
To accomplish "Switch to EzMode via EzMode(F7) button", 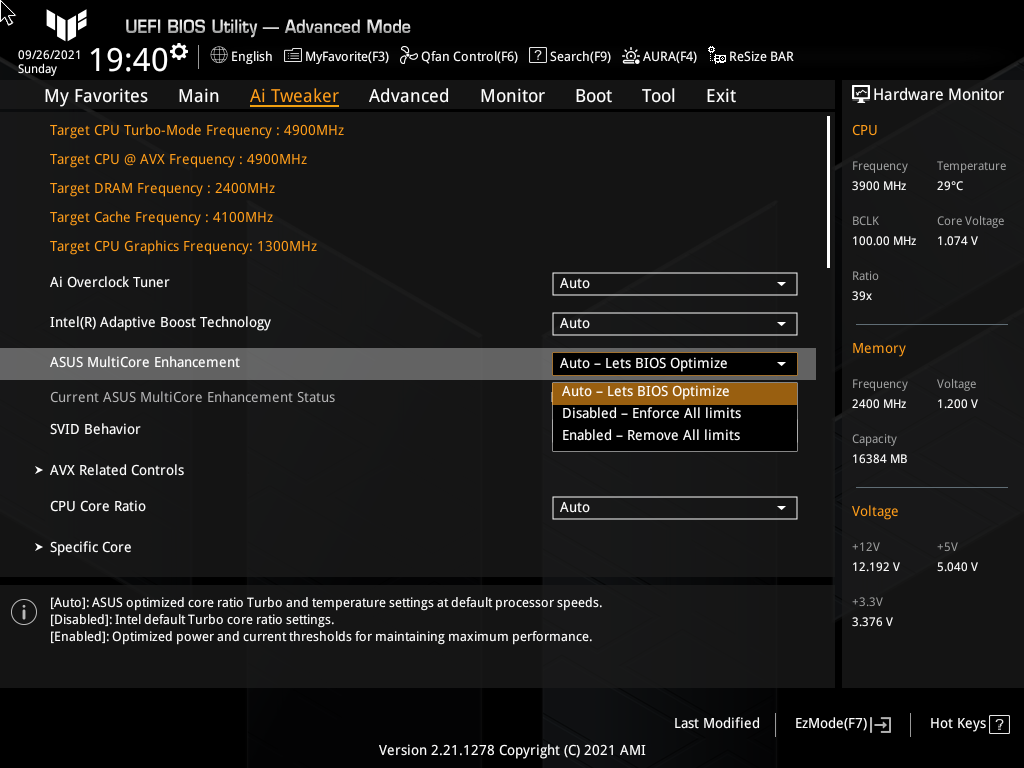I will click(x=841, y=723).
